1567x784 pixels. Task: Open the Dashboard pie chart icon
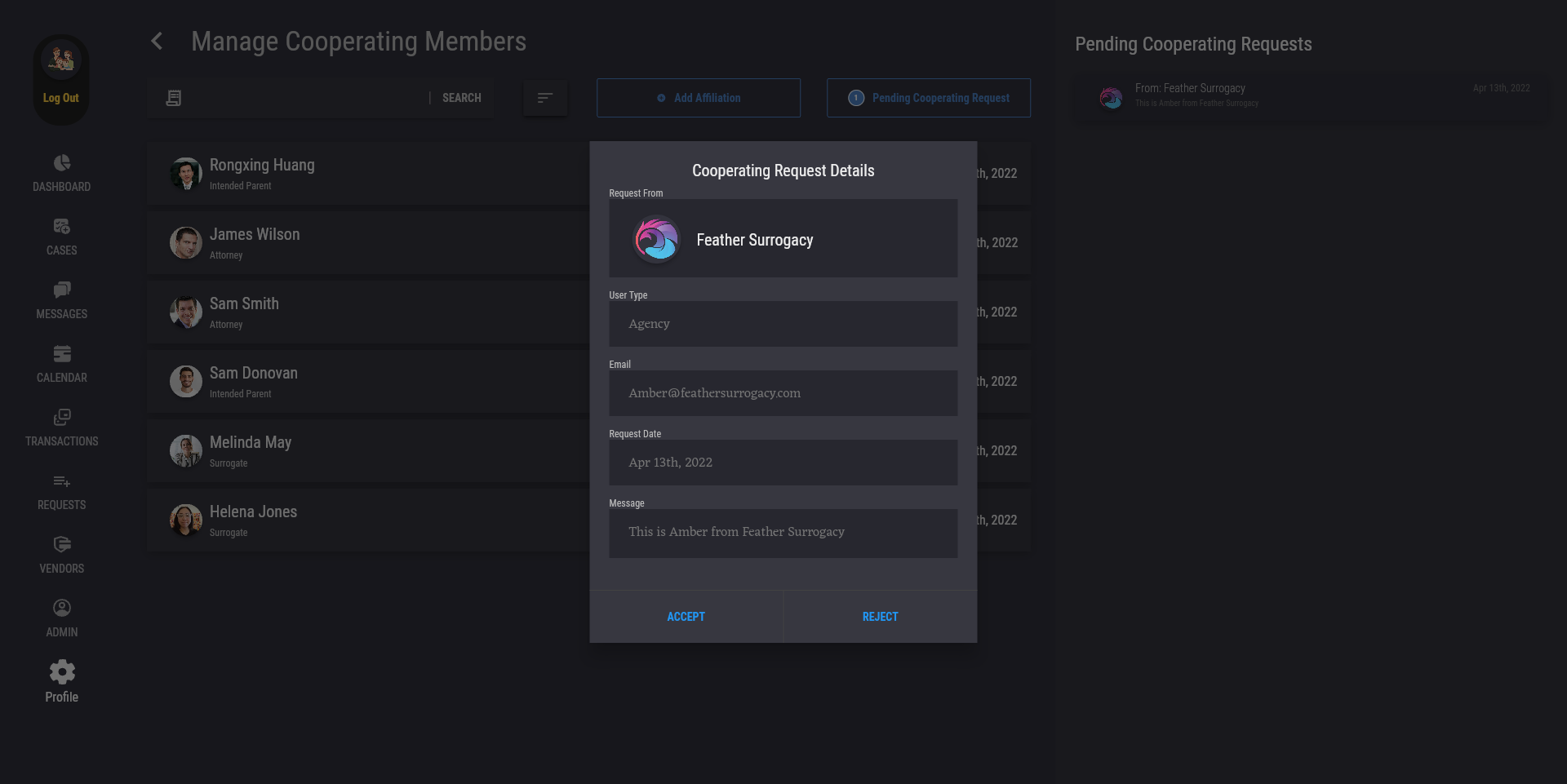coord(62,163)
